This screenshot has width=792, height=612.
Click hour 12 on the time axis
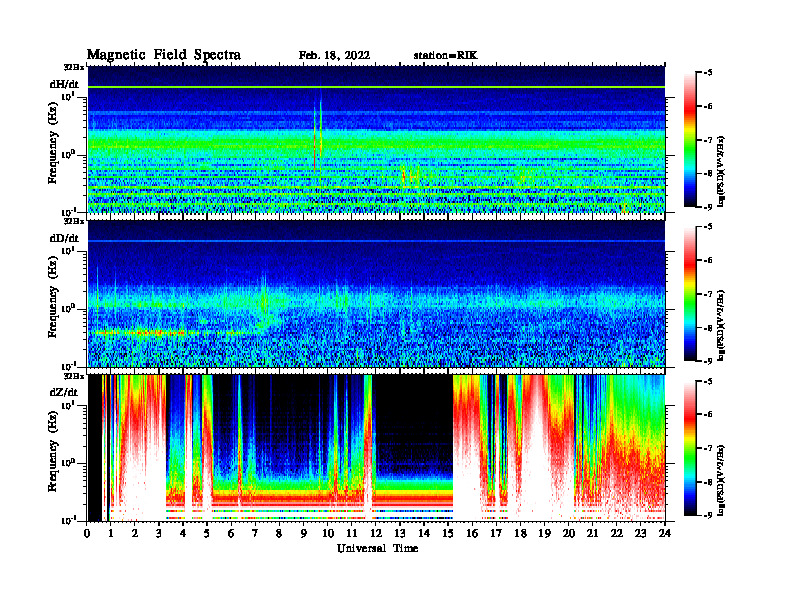point(376,533)
